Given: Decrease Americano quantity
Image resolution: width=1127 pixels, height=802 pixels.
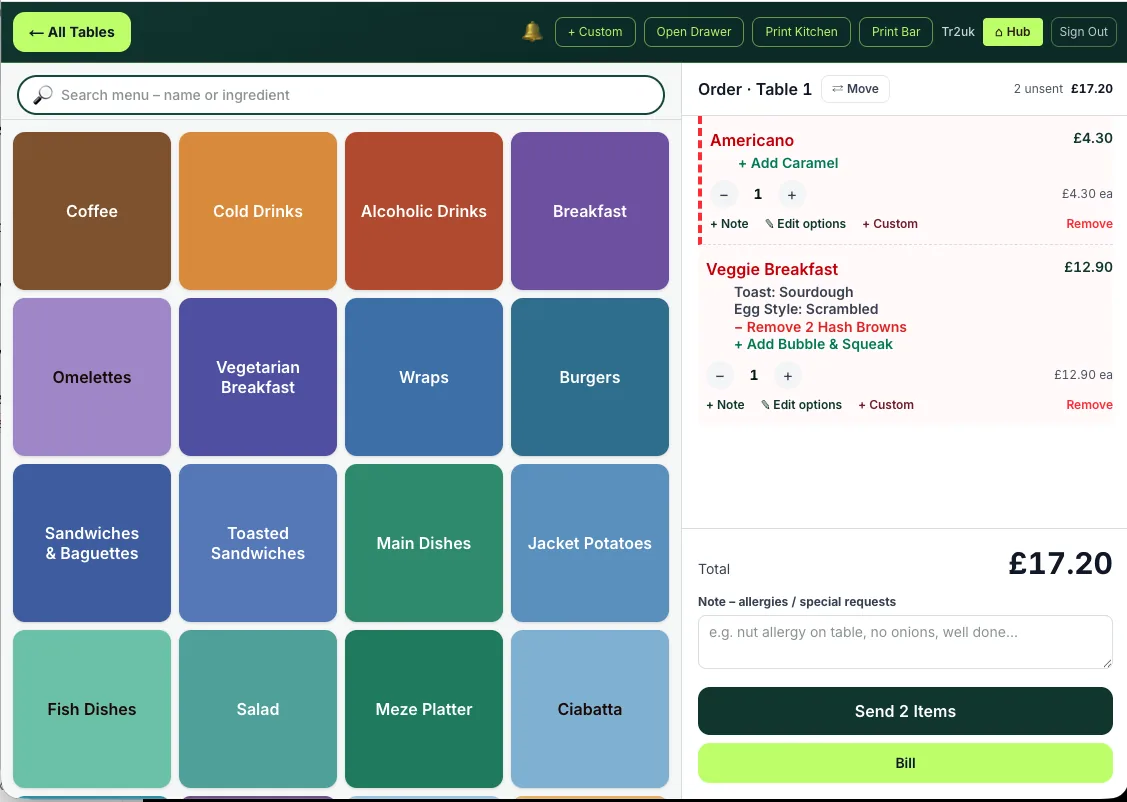Looking at the screenshot, I should click(724, 194).
